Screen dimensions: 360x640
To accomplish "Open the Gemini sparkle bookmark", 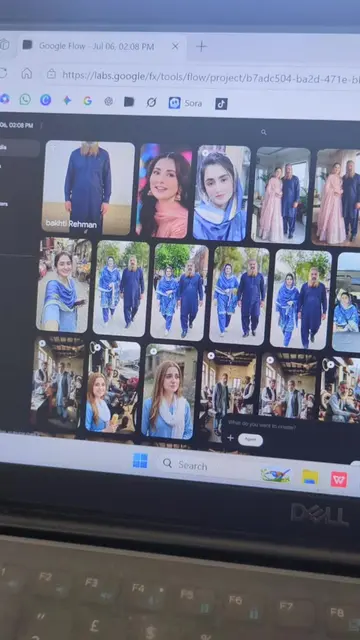I will pyautogui.click(x=67, y=100).
